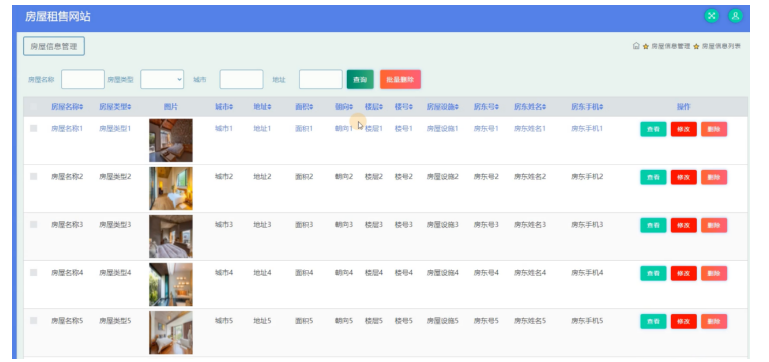Select the 城市3 cell
769x362 pixels.
[x=224, y=225]
